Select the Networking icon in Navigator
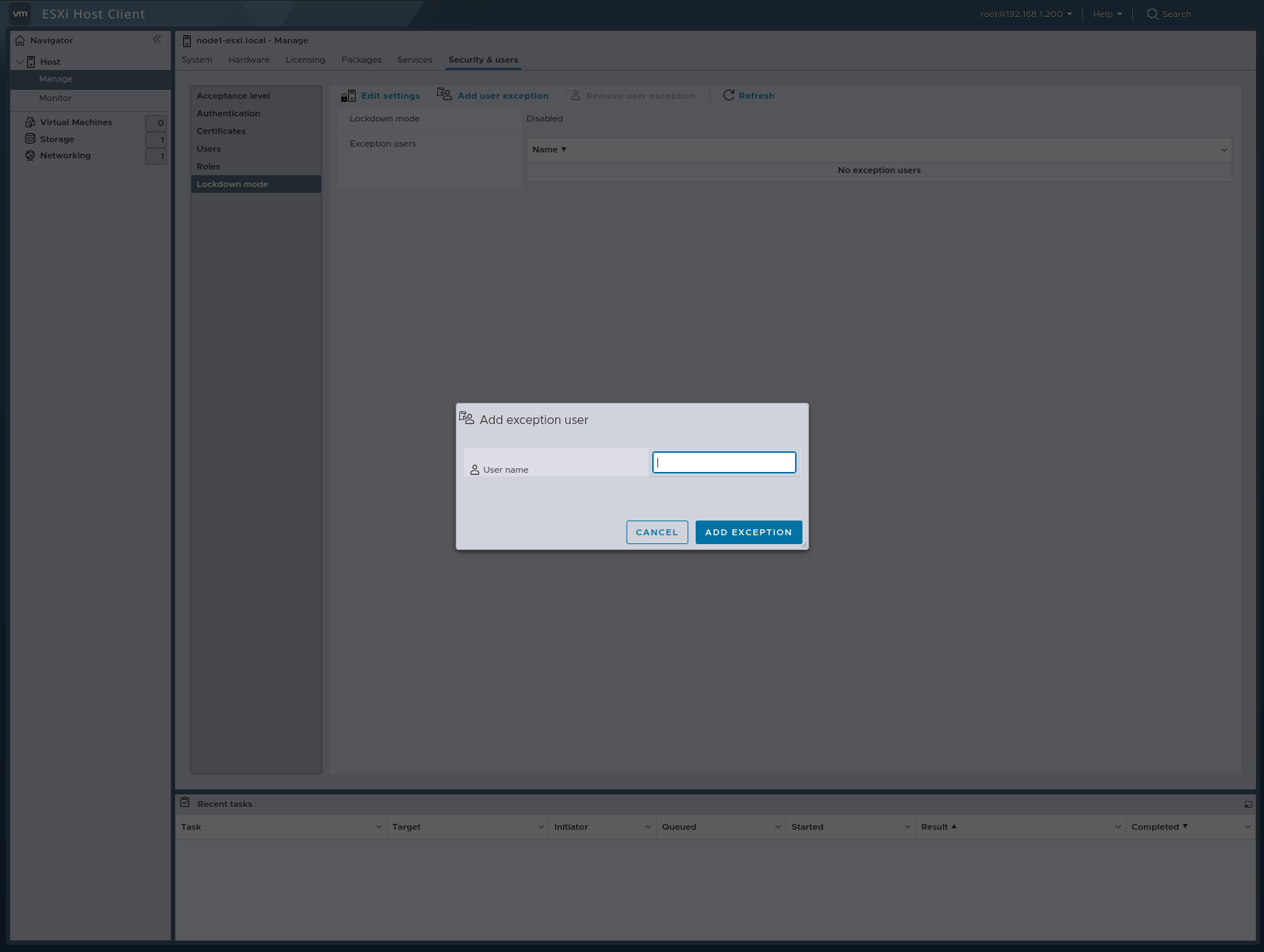 30,155
